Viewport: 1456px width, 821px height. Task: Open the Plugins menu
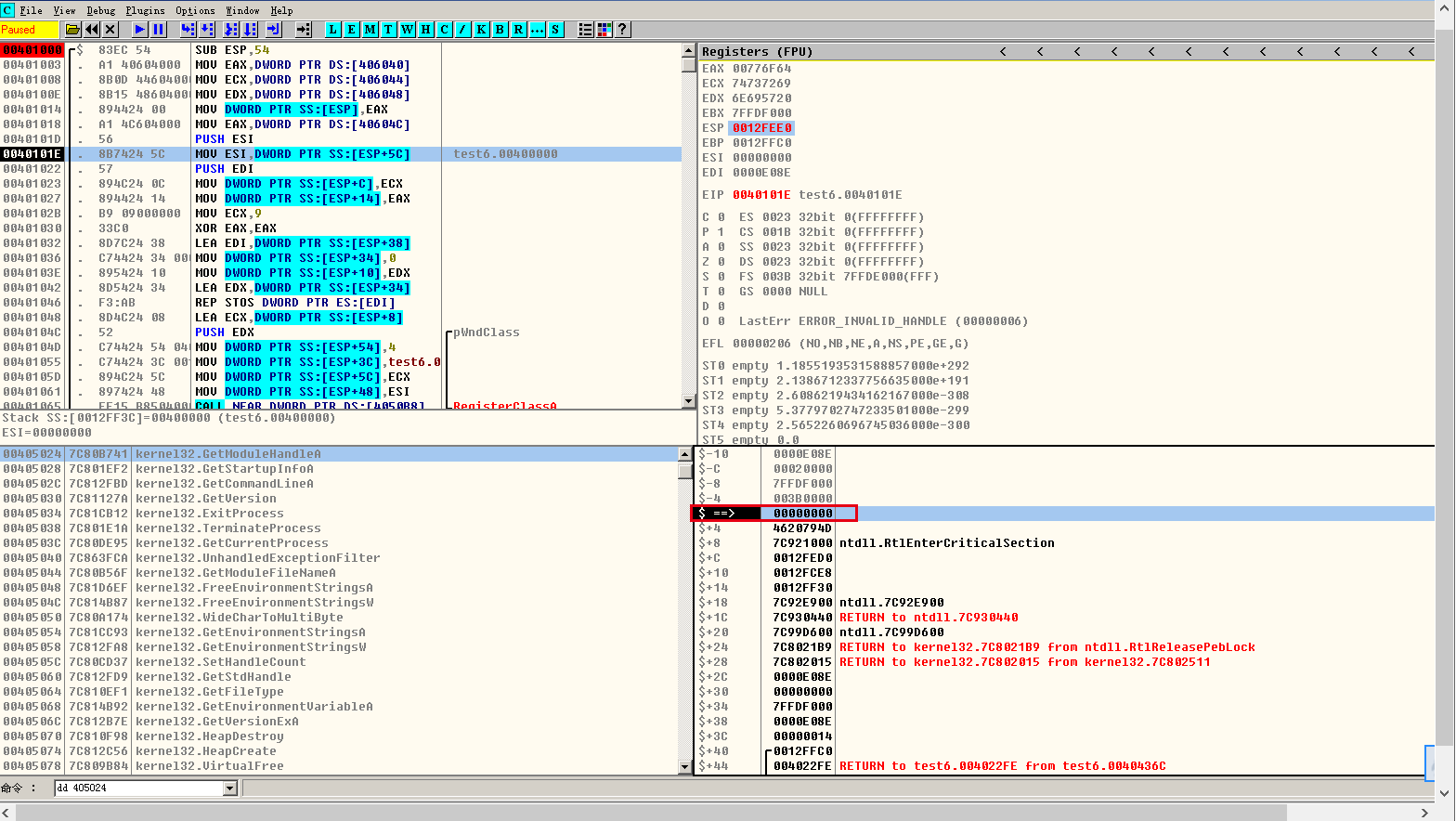(x=146, y=10)
